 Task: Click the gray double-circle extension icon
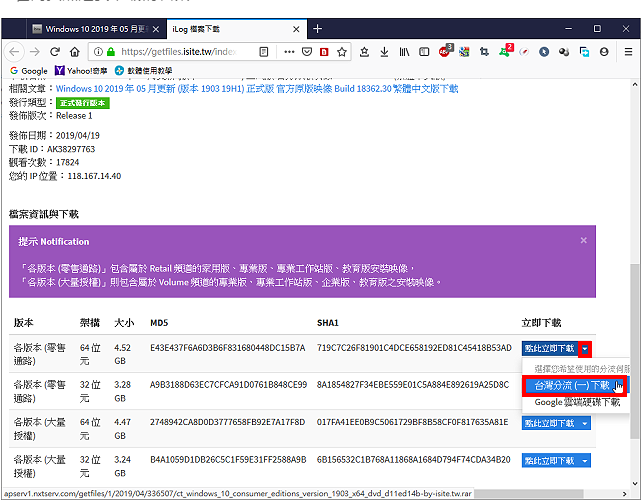(x=564, y=52)
